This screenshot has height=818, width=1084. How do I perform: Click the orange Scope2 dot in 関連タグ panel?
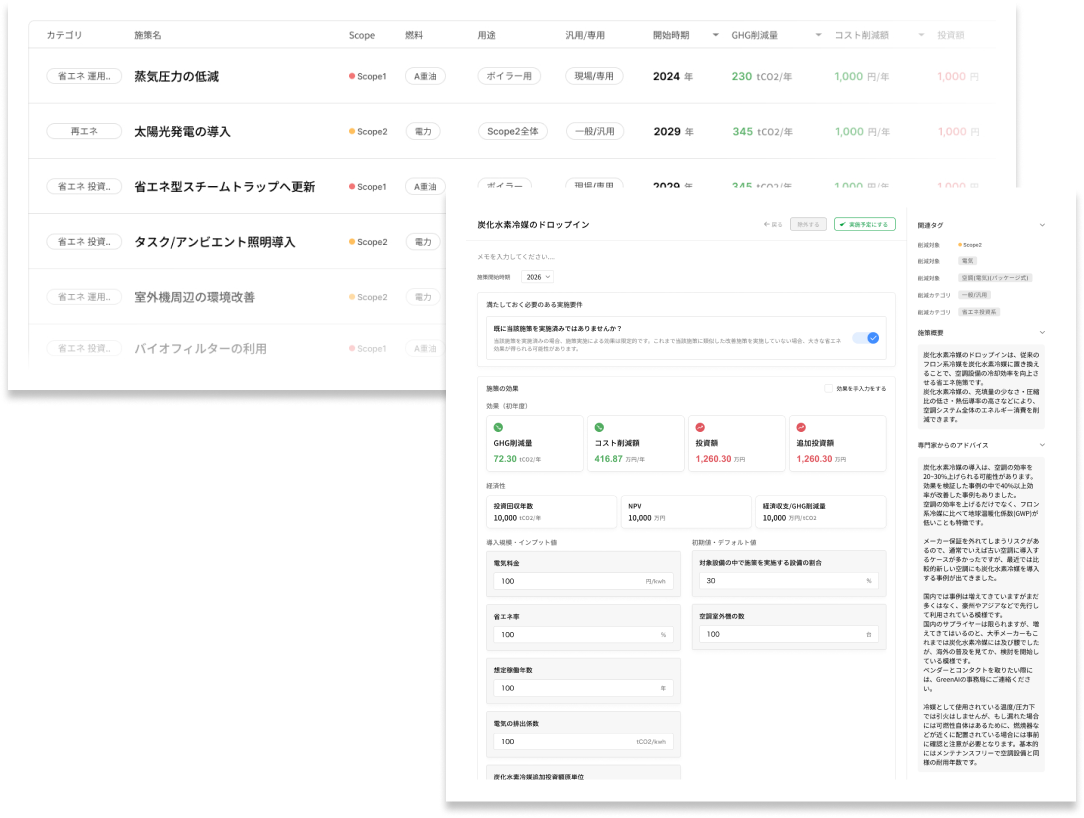[x=960, y=245]
